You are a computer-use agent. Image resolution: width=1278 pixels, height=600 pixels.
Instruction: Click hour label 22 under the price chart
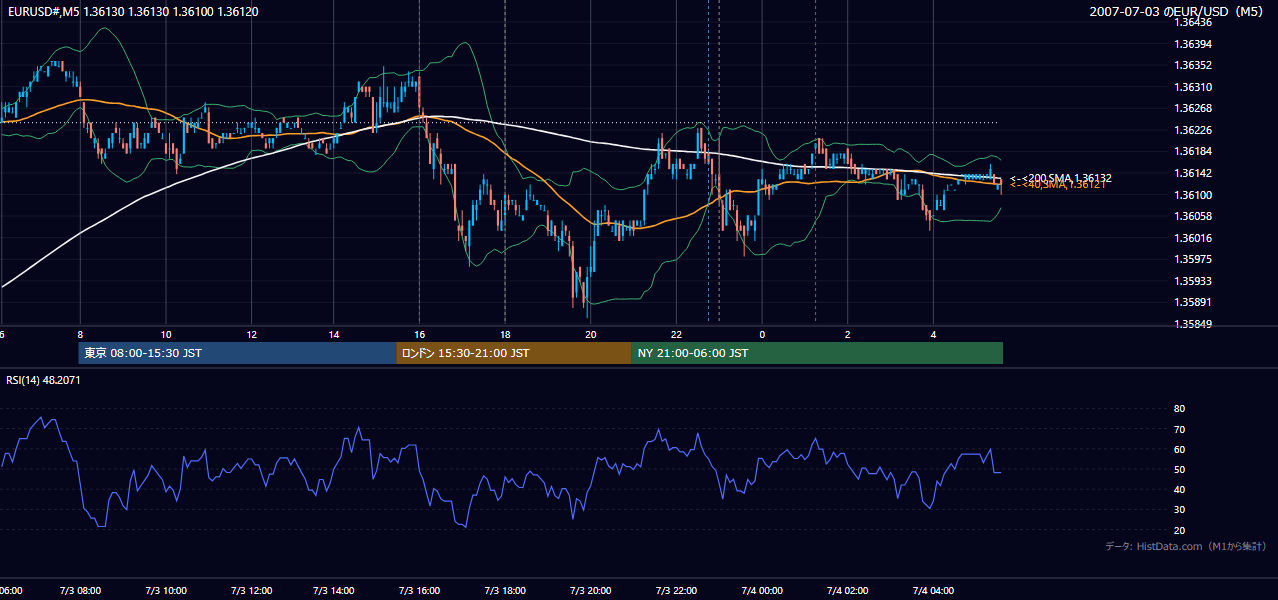click(x=677, y=334)
